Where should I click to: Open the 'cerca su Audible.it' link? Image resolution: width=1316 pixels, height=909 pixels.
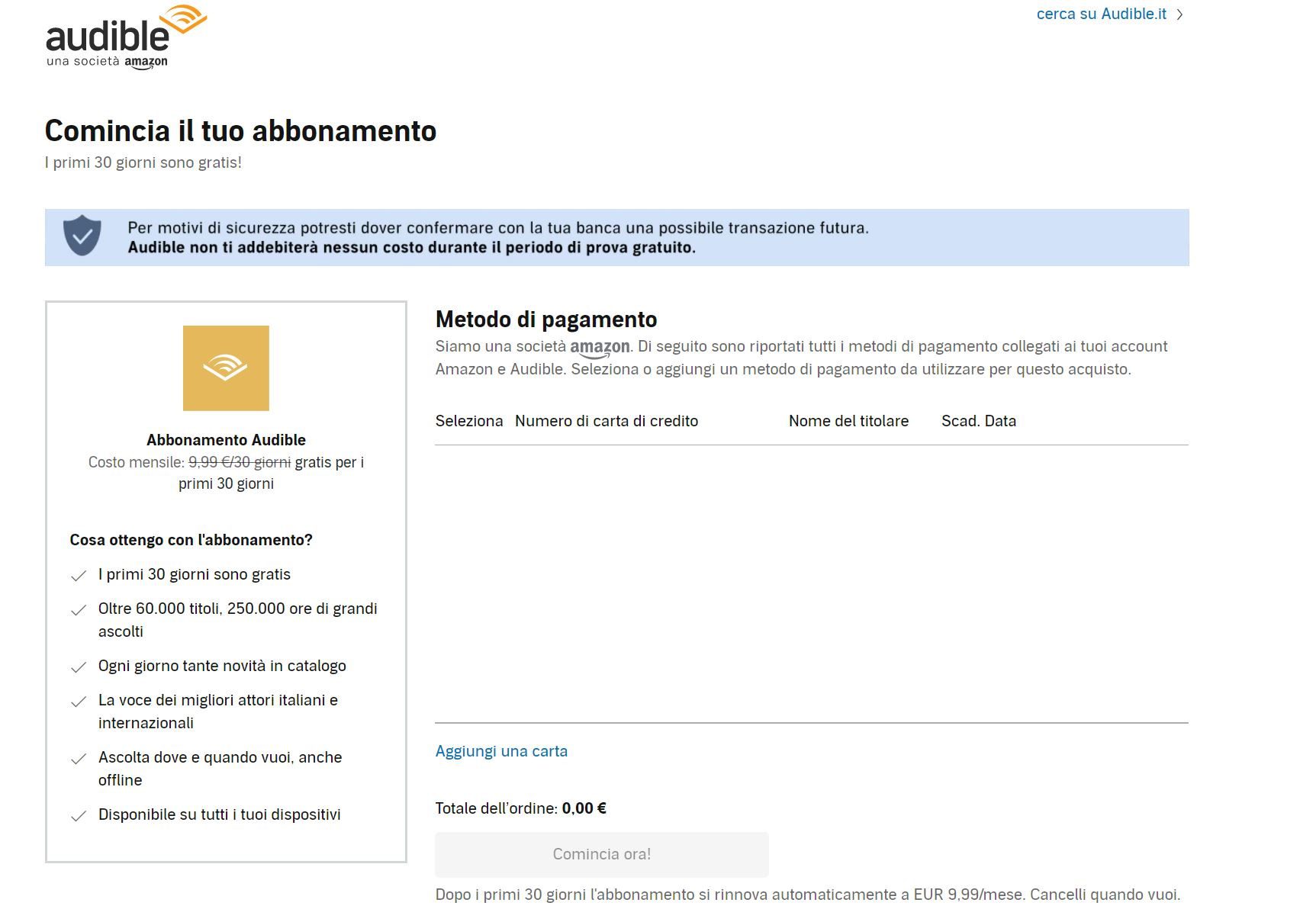pos(1101,14)
